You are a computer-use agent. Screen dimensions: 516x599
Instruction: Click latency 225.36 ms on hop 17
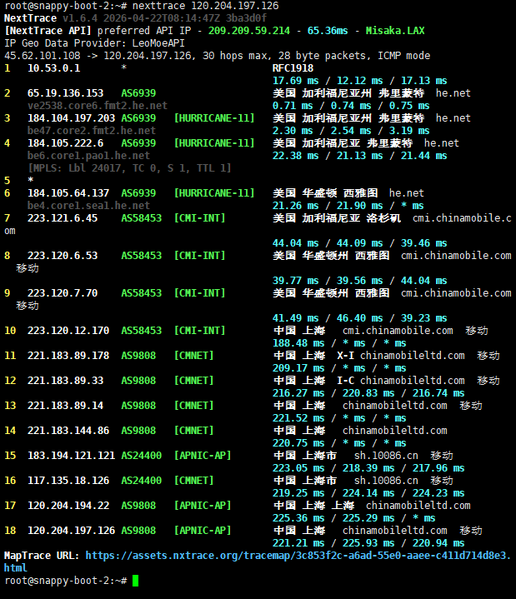coord(298,518)
